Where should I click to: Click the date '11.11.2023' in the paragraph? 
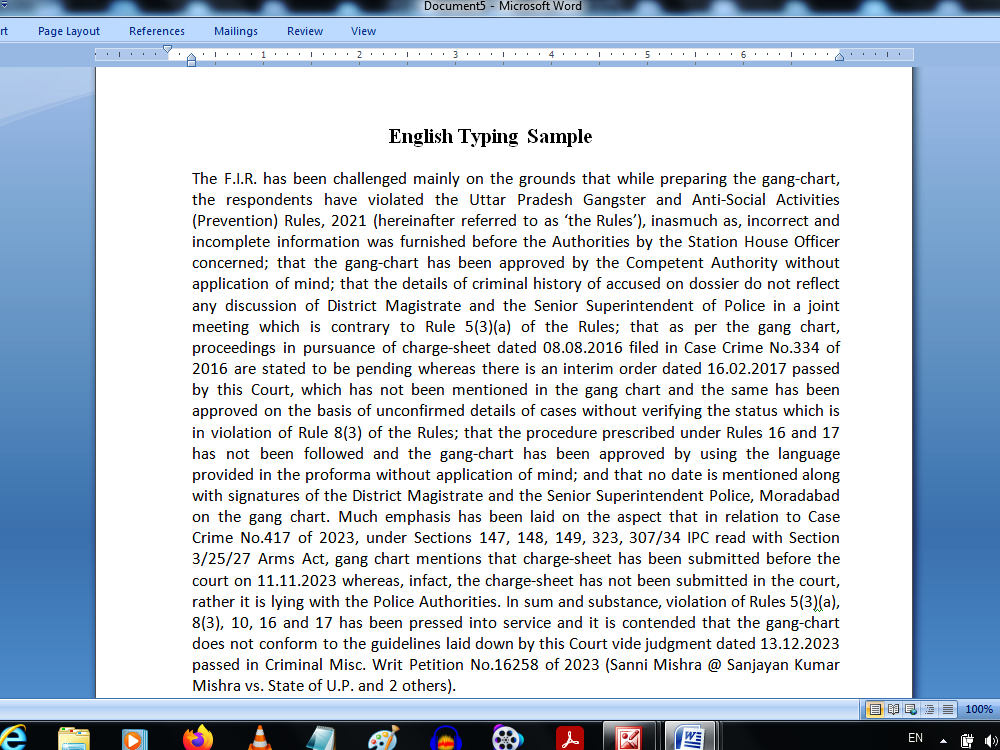point(297,581)
